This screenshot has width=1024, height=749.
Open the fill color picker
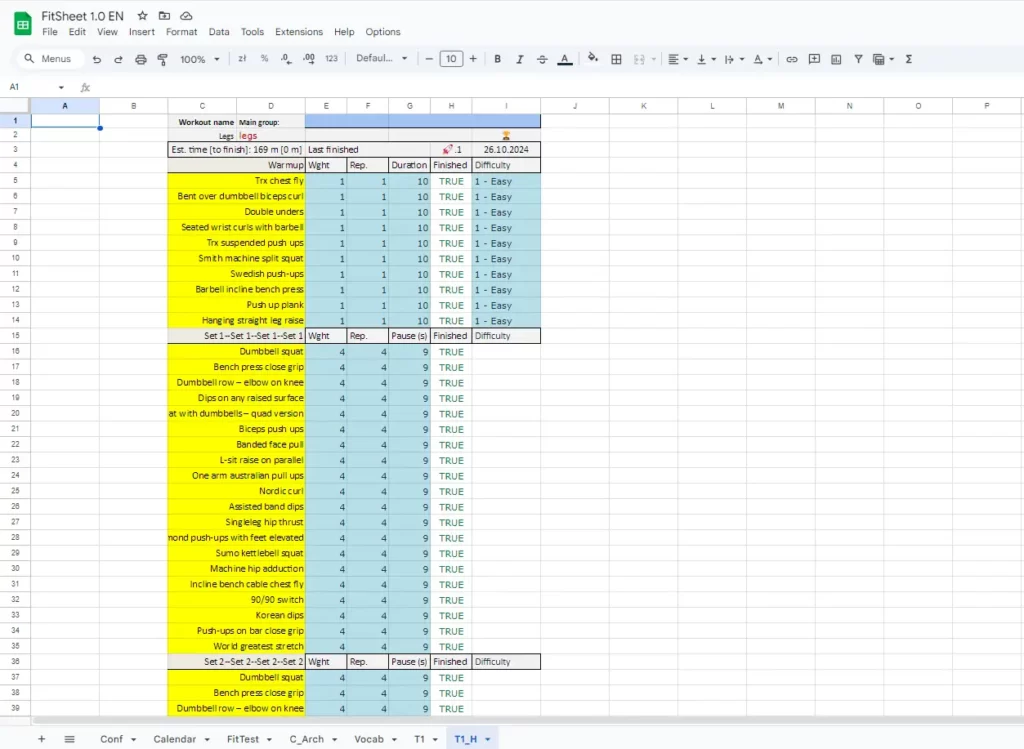click(593, 59)
